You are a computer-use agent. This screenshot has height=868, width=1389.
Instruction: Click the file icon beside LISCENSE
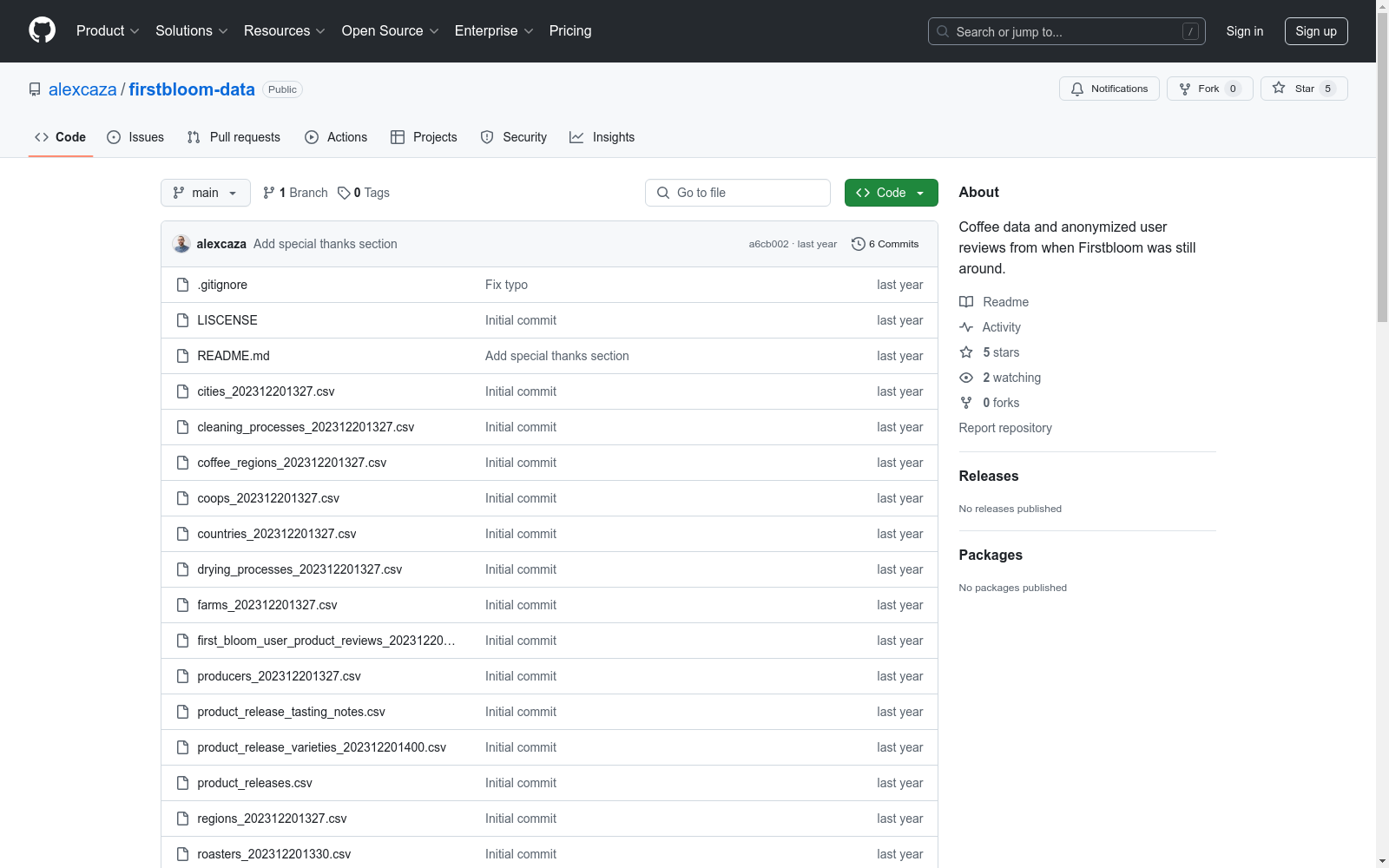pos(182,320)
